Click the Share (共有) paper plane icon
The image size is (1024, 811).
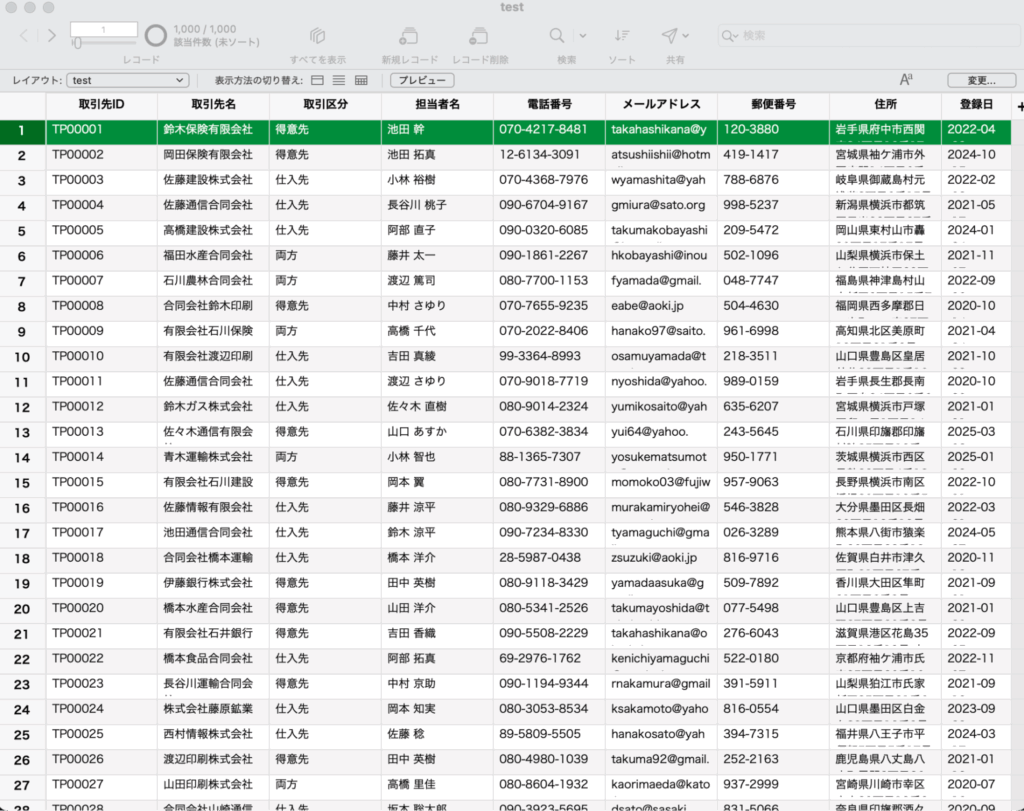669,36
